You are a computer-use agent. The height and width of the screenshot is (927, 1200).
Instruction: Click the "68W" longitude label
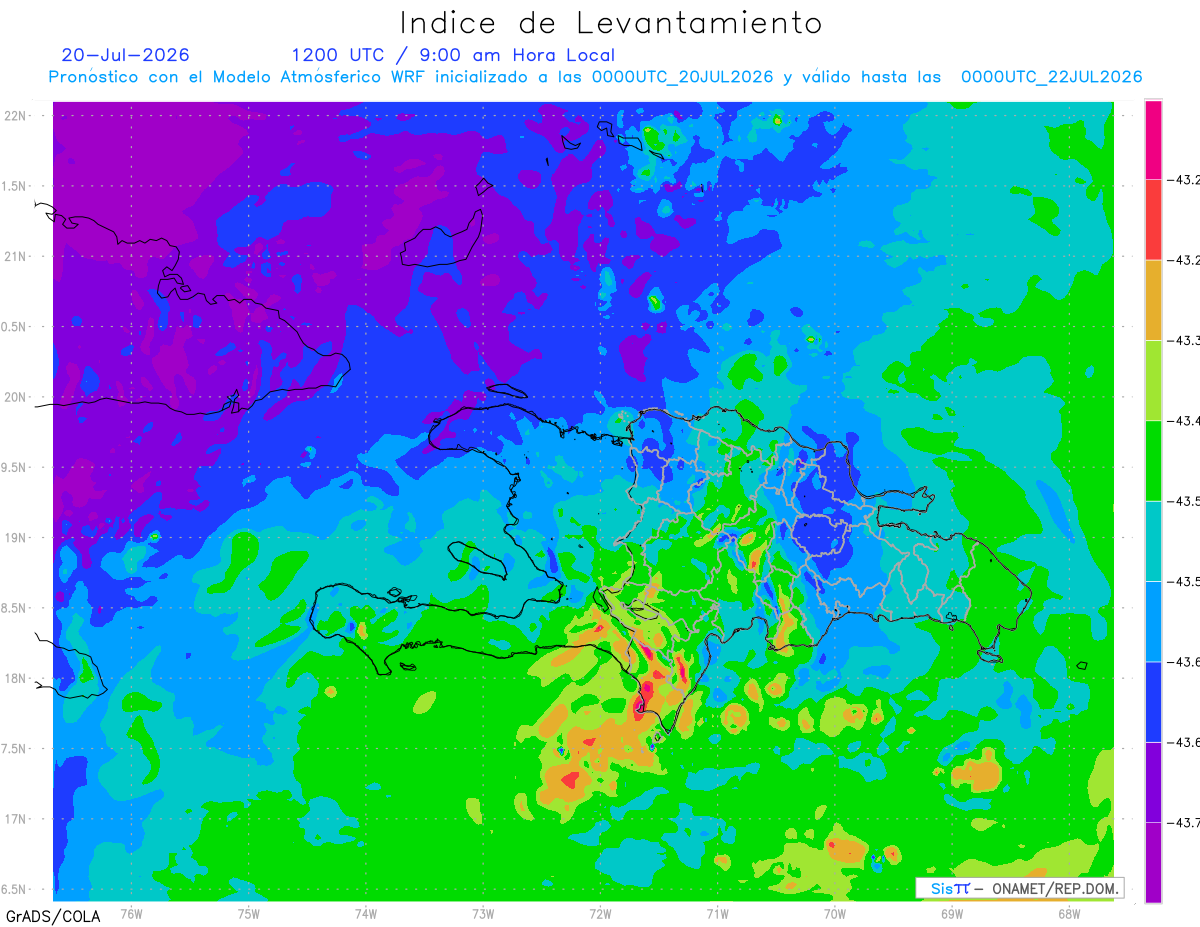(1069, 912)
